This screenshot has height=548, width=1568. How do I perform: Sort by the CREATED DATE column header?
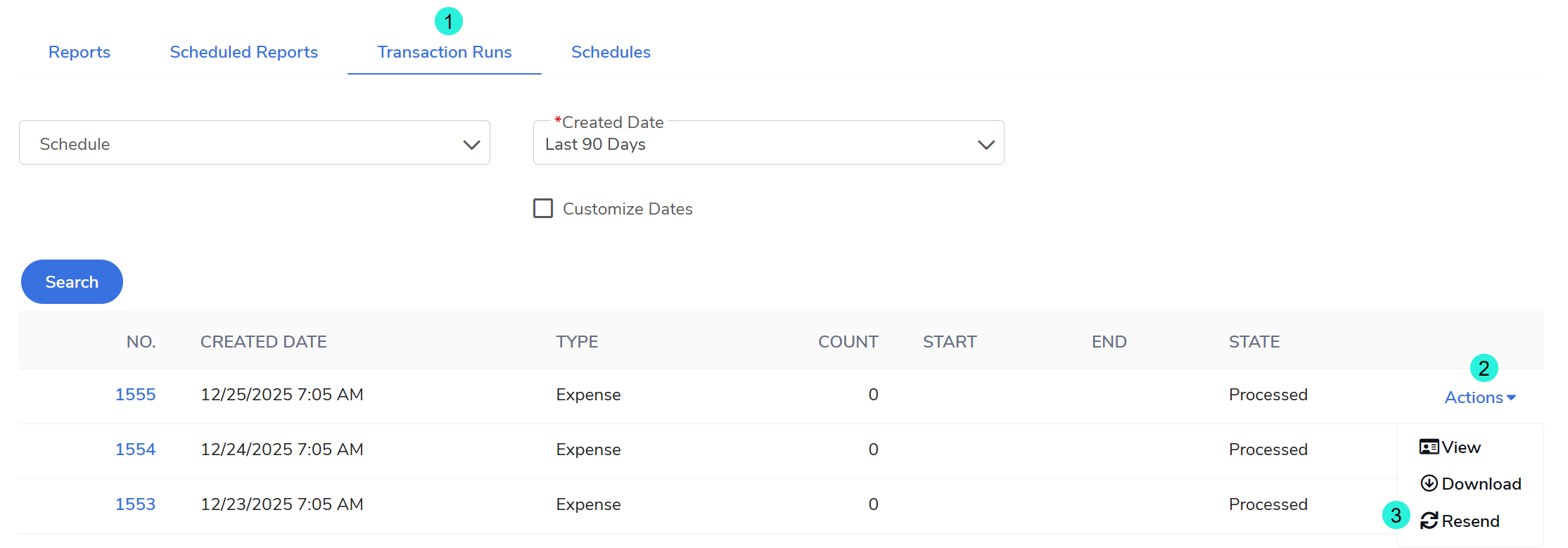point(263,342)
